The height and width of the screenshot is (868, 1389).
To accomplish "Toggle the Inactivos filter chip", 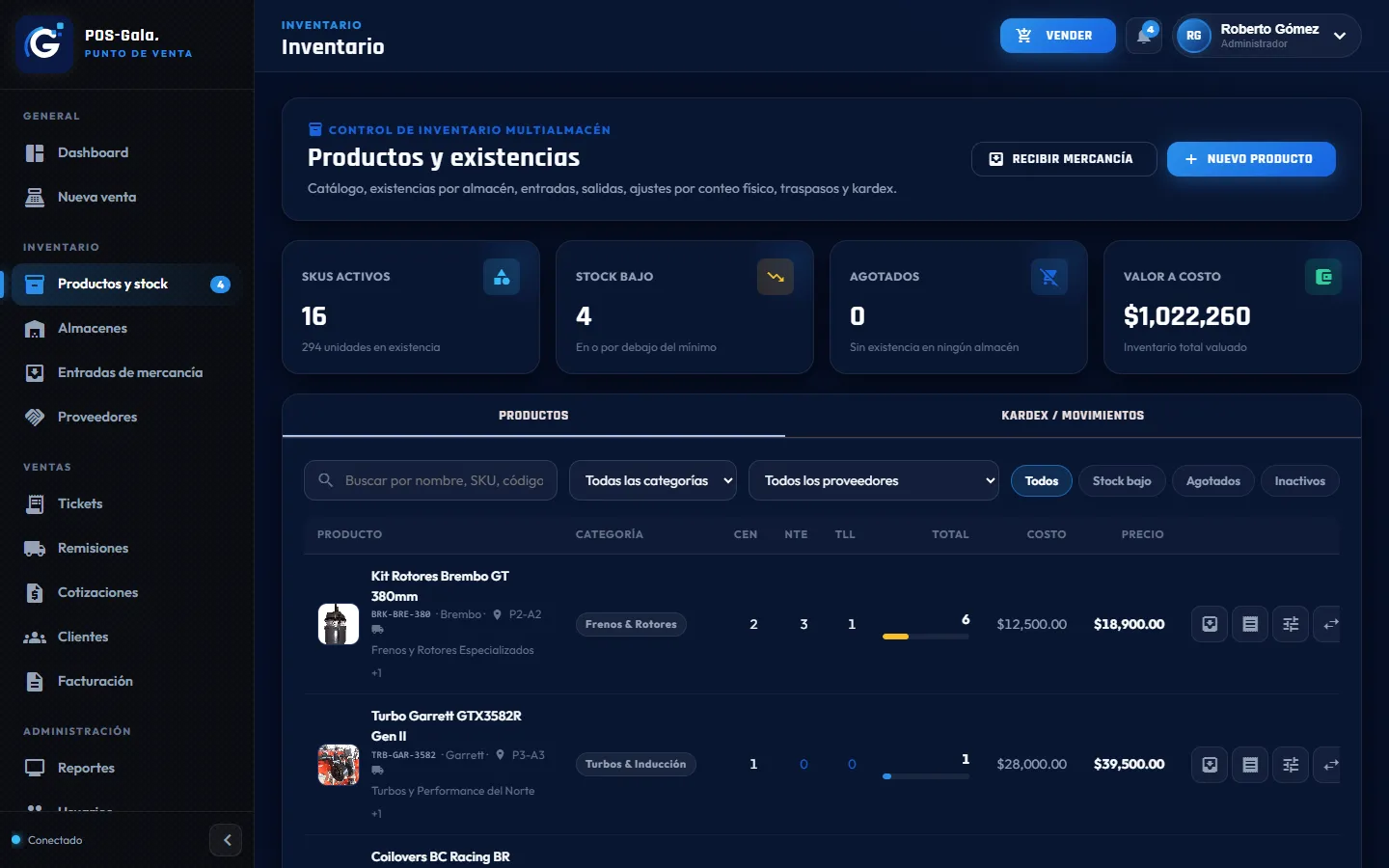I will pos(1300,480).
